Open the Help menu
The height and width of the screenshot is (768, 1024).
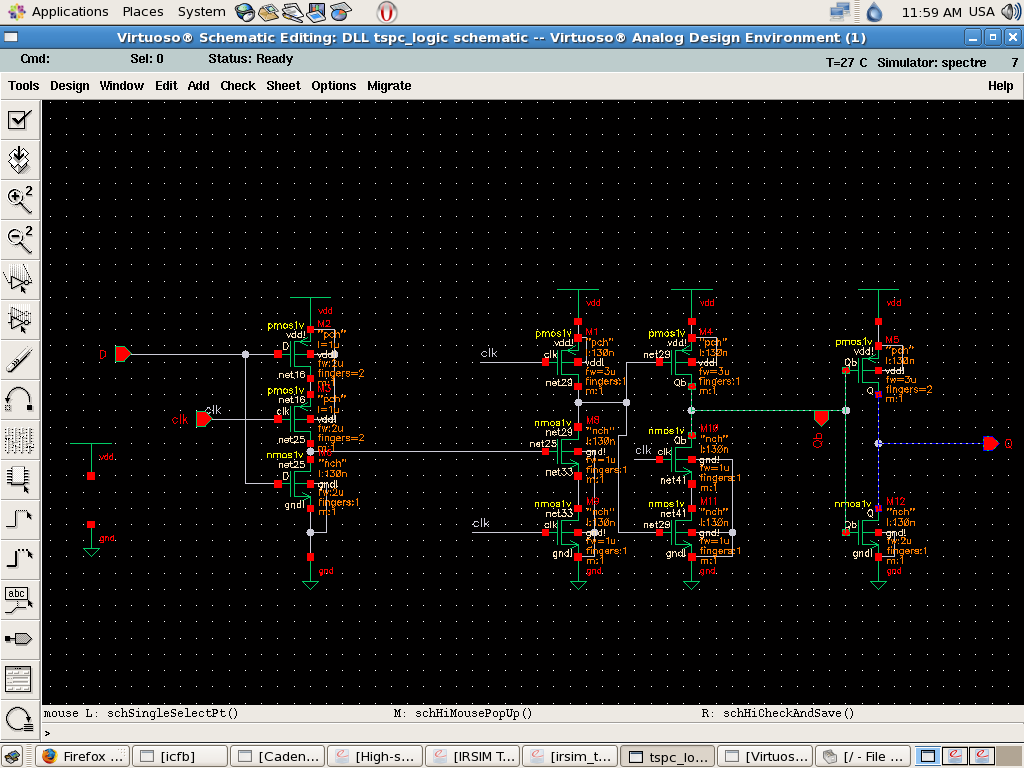click(1000, 86)
